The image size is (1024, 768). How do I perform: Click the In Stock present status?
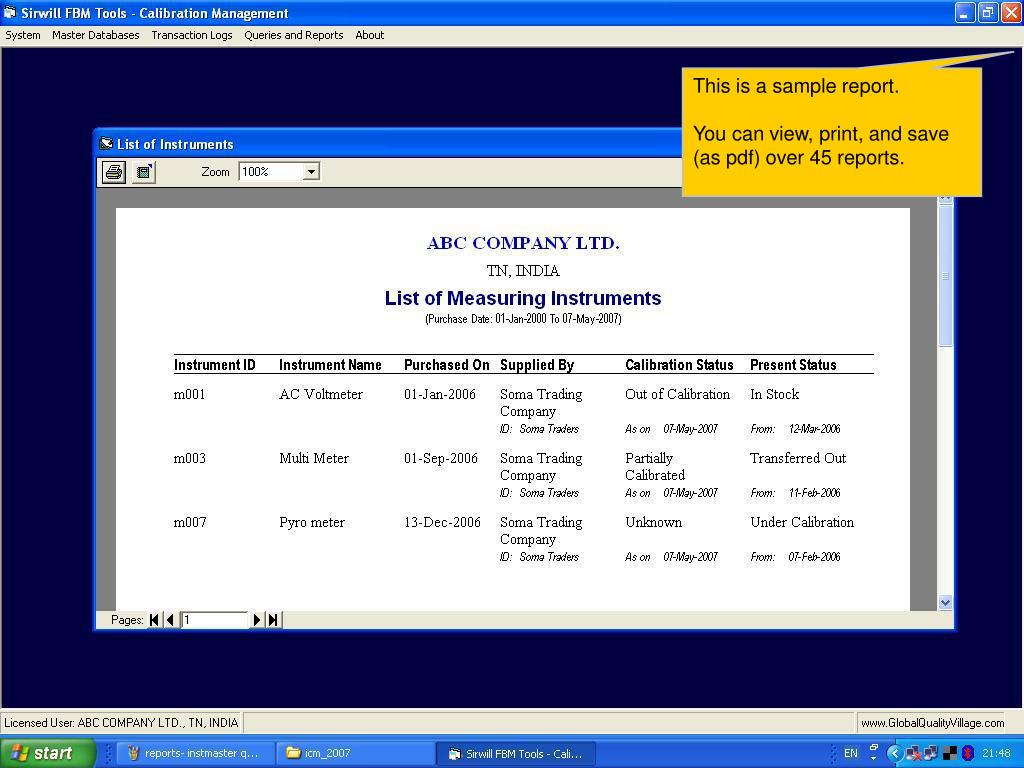(775, 394)
